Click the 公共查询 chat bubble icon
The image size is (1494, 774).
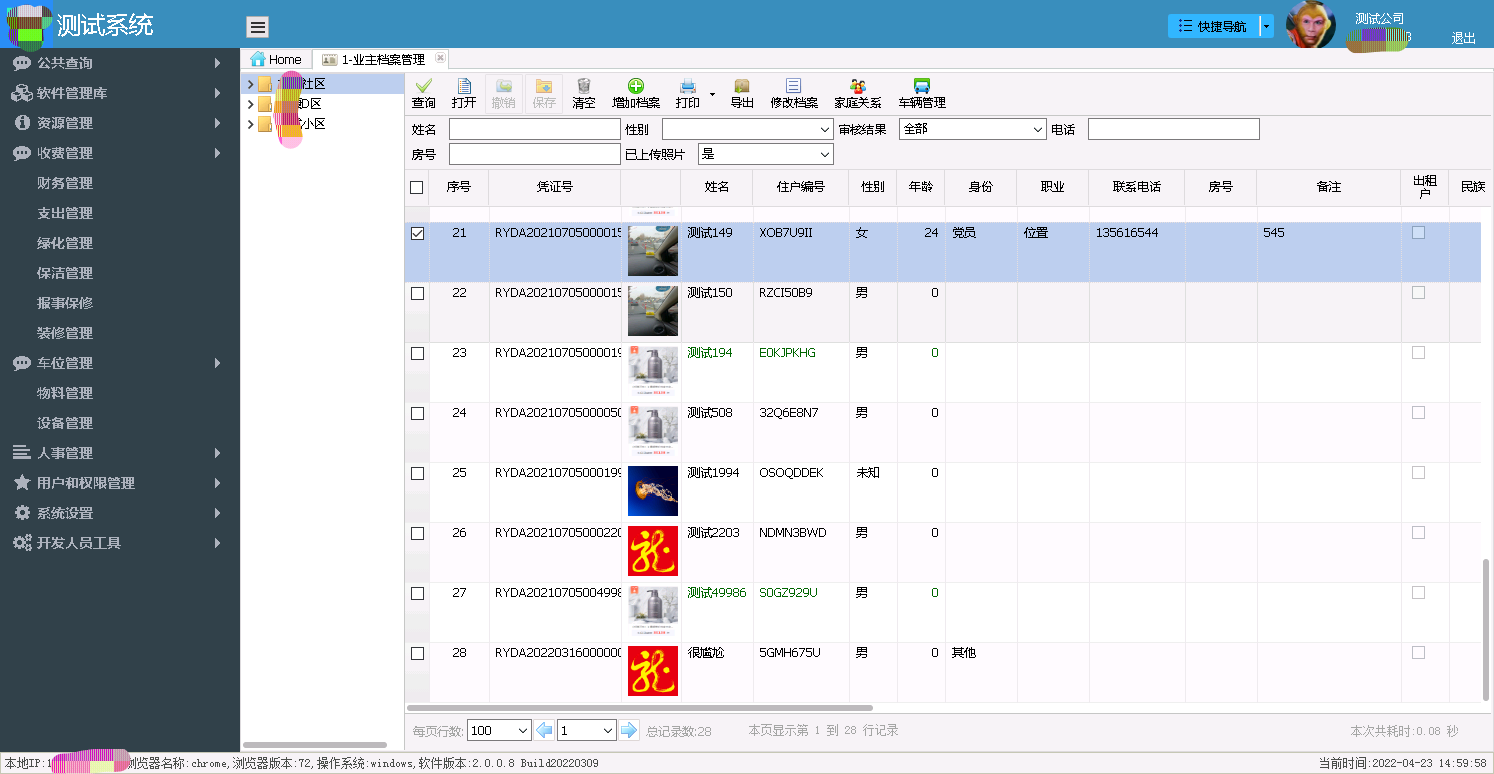tap(22, 63)
